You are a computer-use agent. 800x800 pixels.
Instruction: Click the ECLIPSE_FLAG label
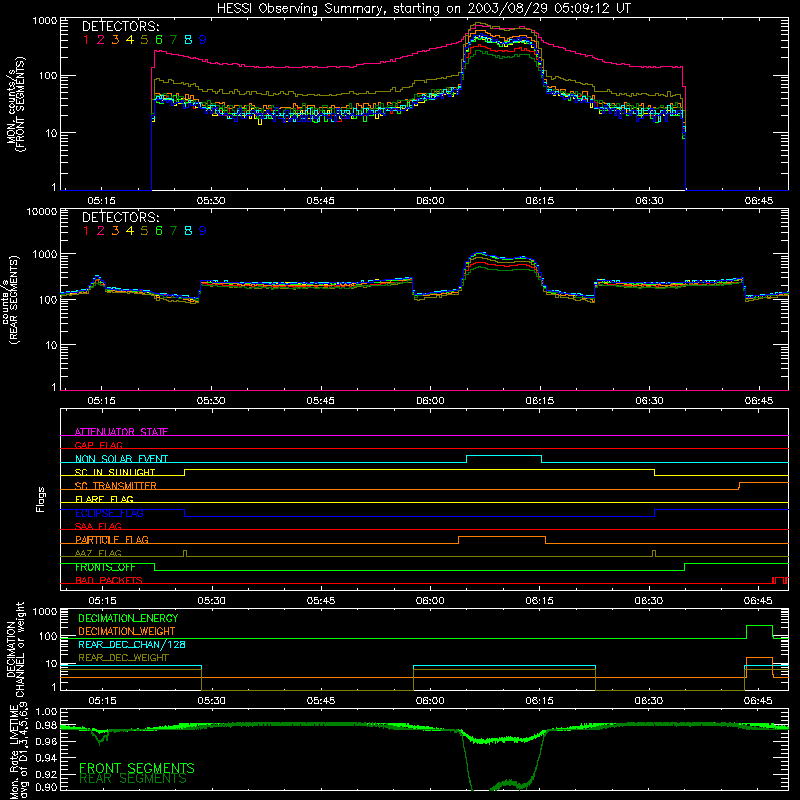tap(109, 513)
